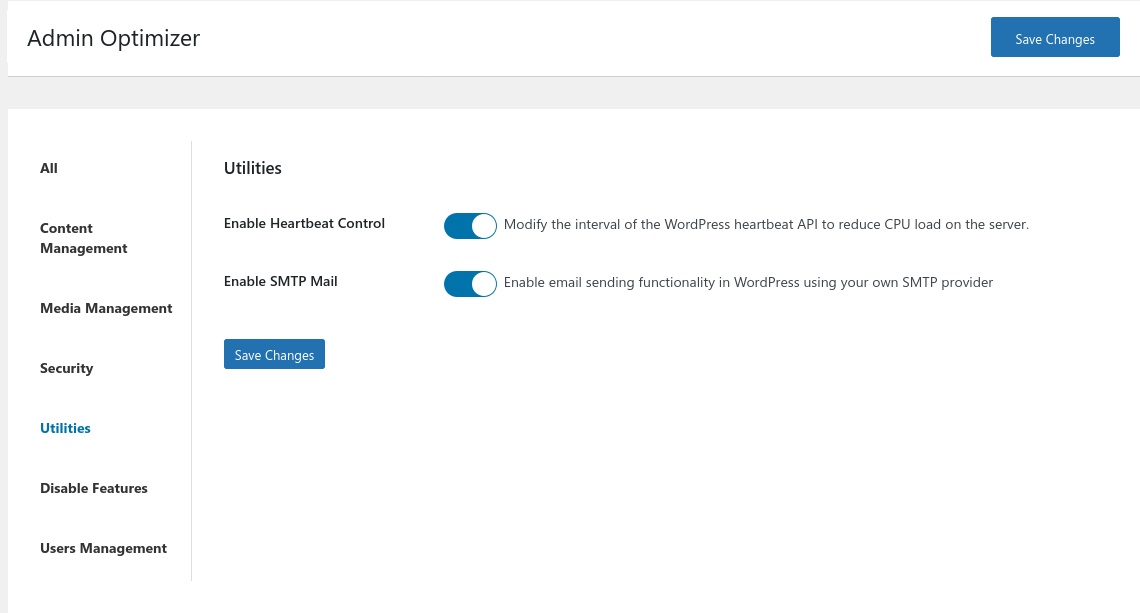Click the Enable SMTP Mail label
The width and height of the screenshot is (1140, 613).
point(281,282)
